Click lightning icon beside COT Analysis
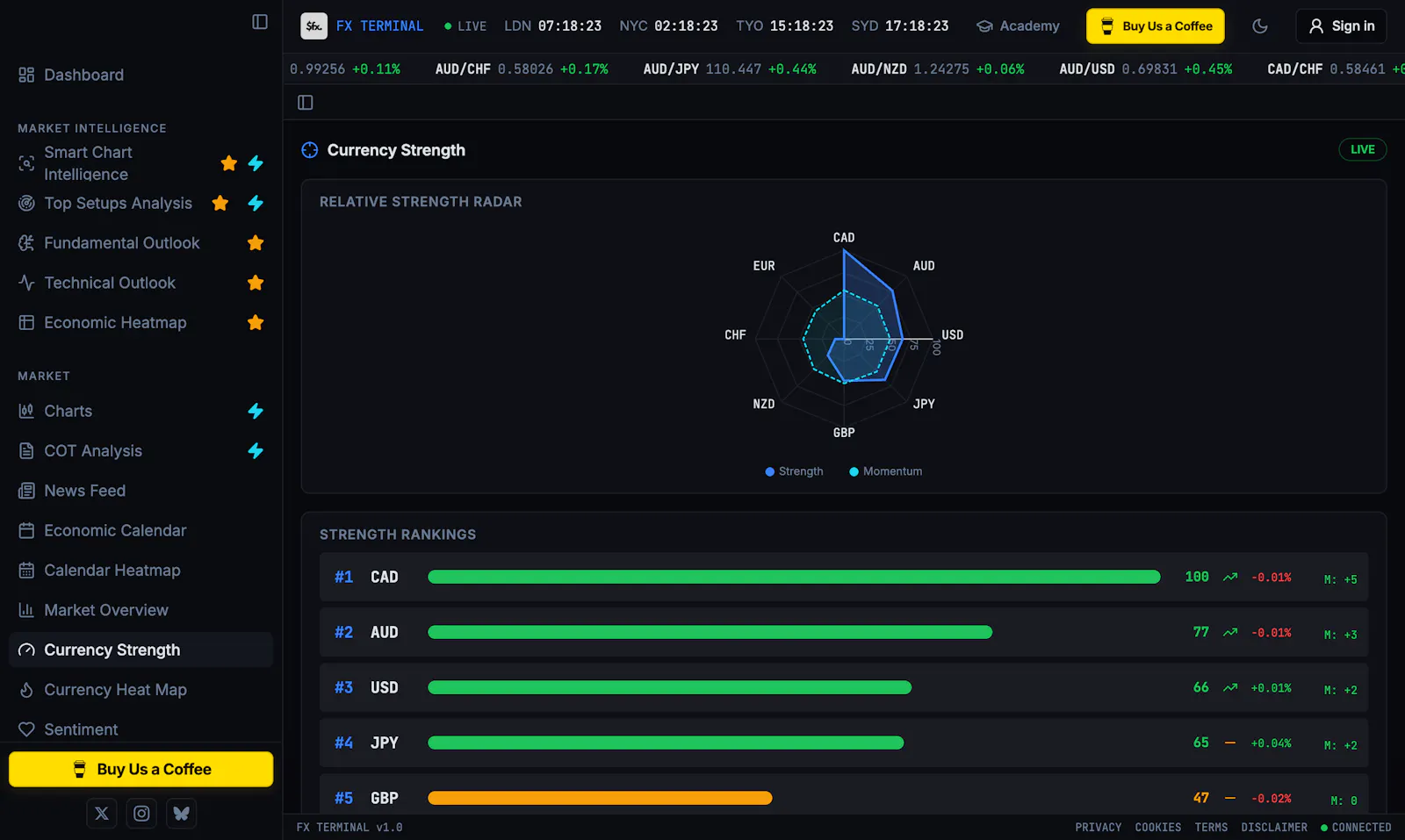This screenshot has height=840, width=1405. tap(256, 451)
